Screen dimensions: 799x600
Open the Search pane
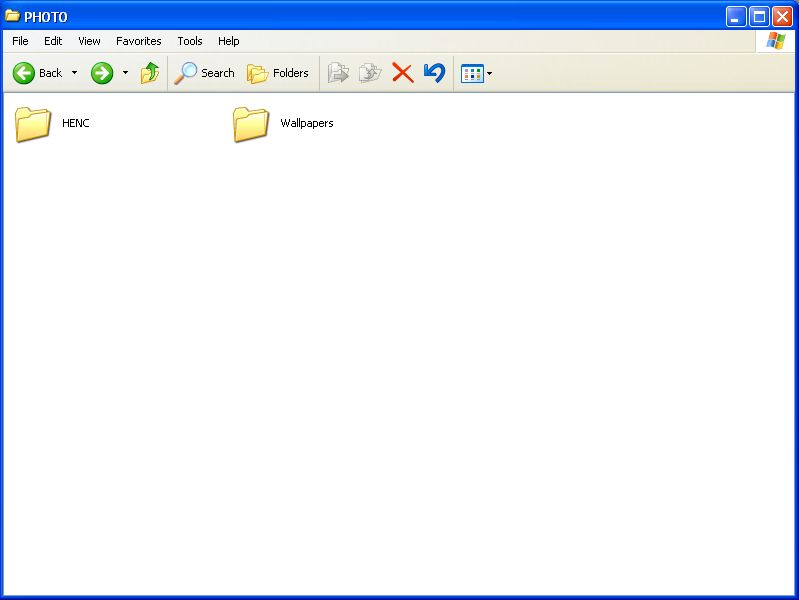(204, 73)
